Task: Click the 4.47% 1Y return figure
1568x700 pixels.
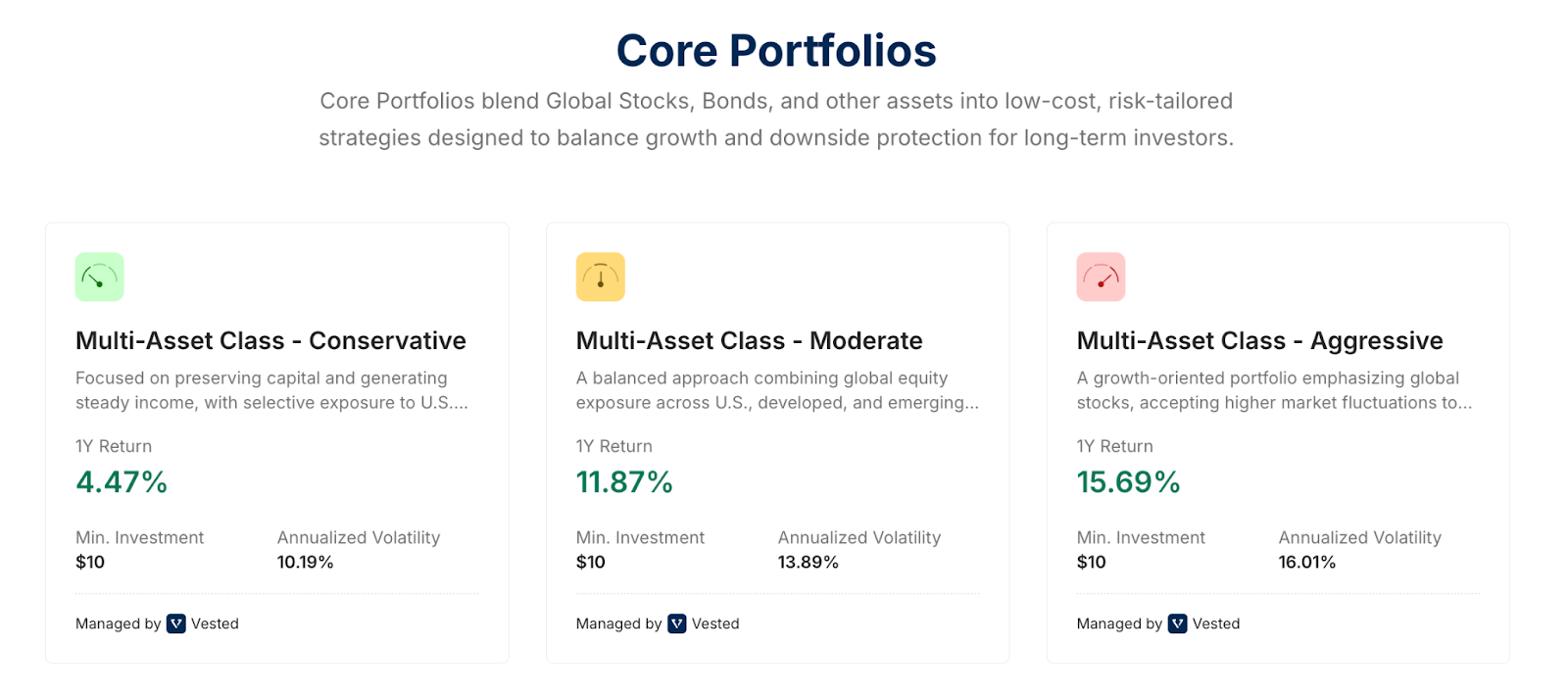Action: pos(122,482)
